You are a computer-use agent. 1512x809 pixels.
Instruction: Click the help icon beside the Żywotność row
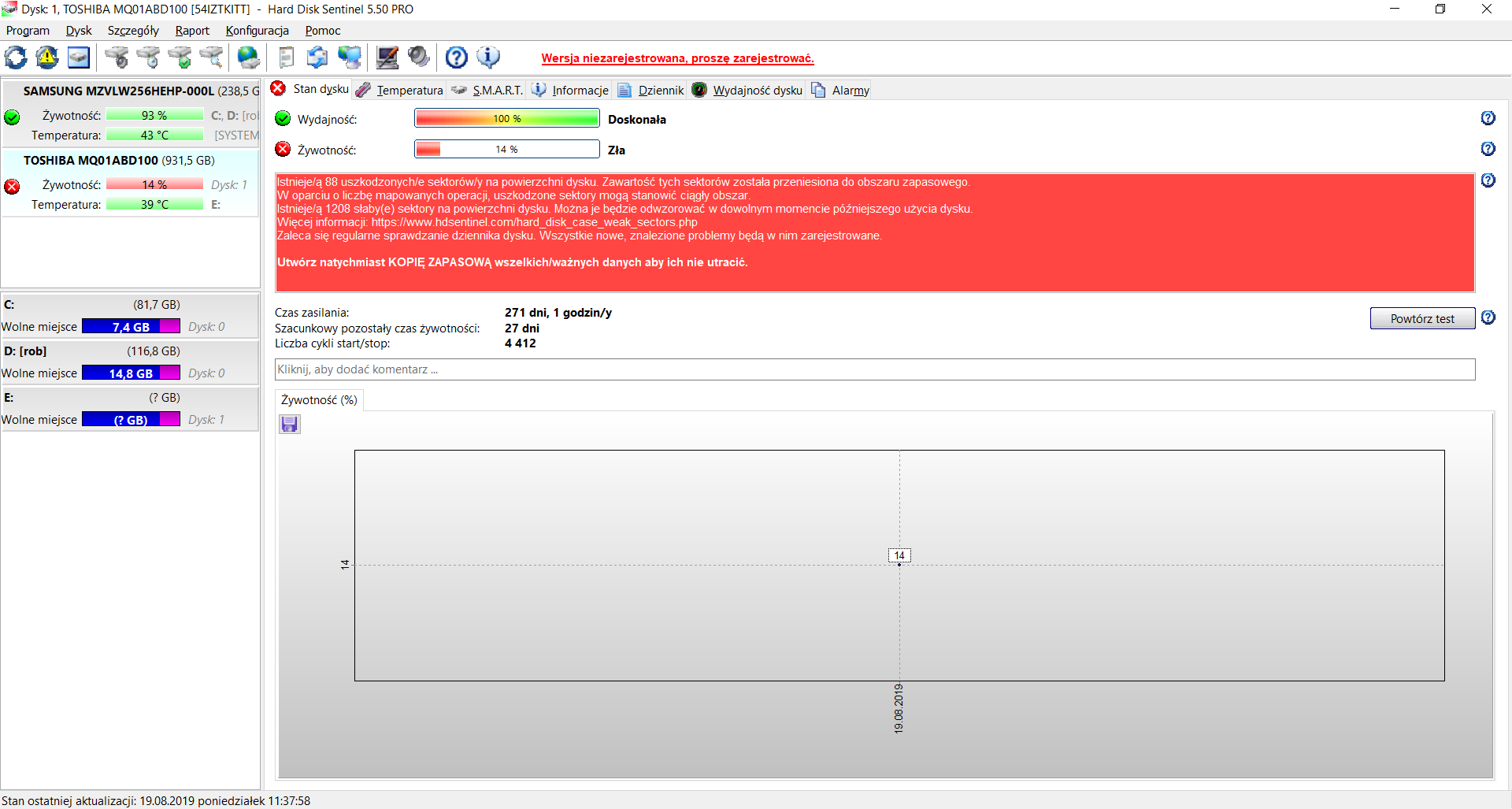(x=1488, y=149)
